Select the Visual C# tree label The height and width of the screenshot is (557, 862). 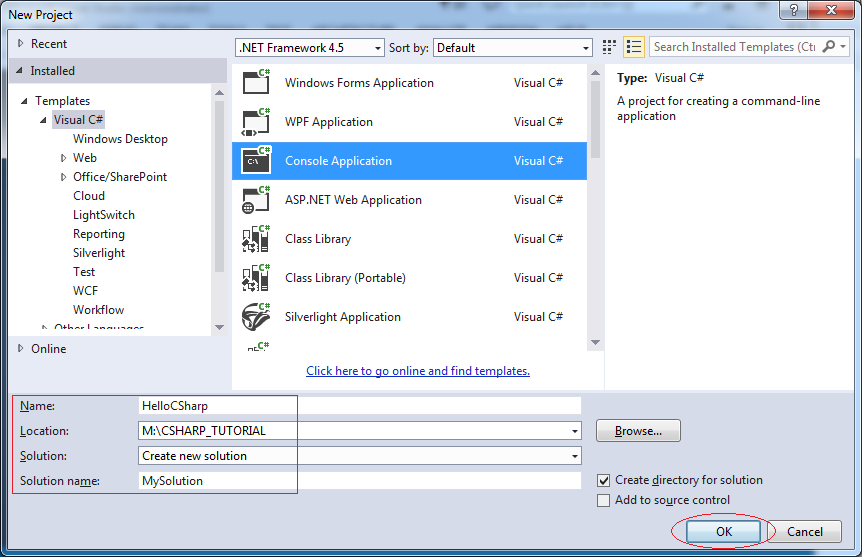(78, 120)
